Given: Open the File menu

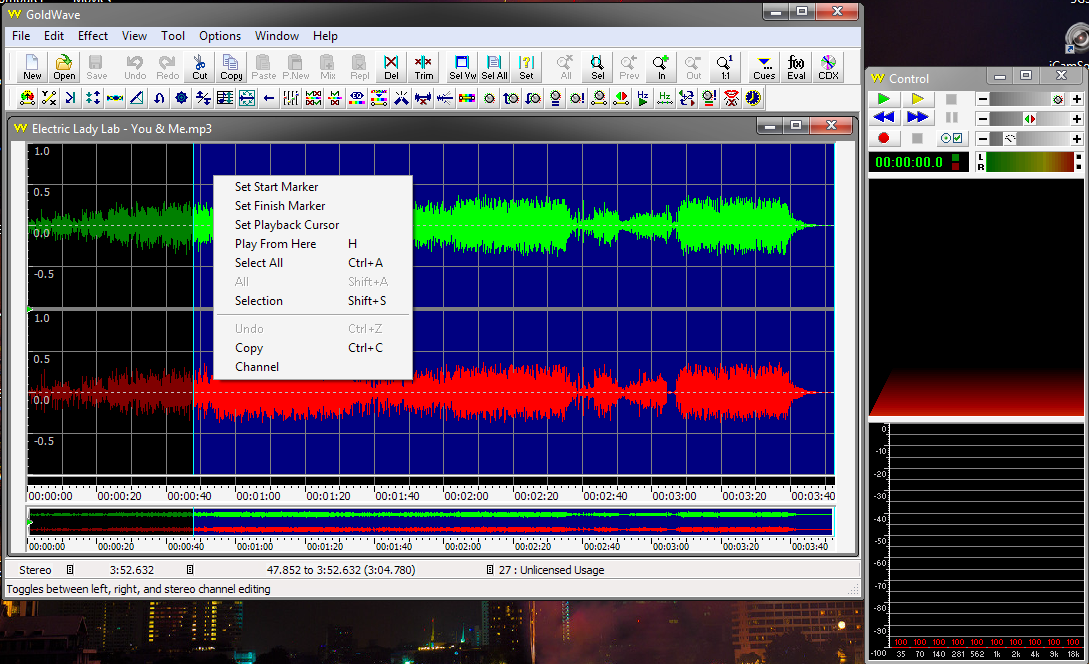Looking at the screenshot, I should pos(21,36).
